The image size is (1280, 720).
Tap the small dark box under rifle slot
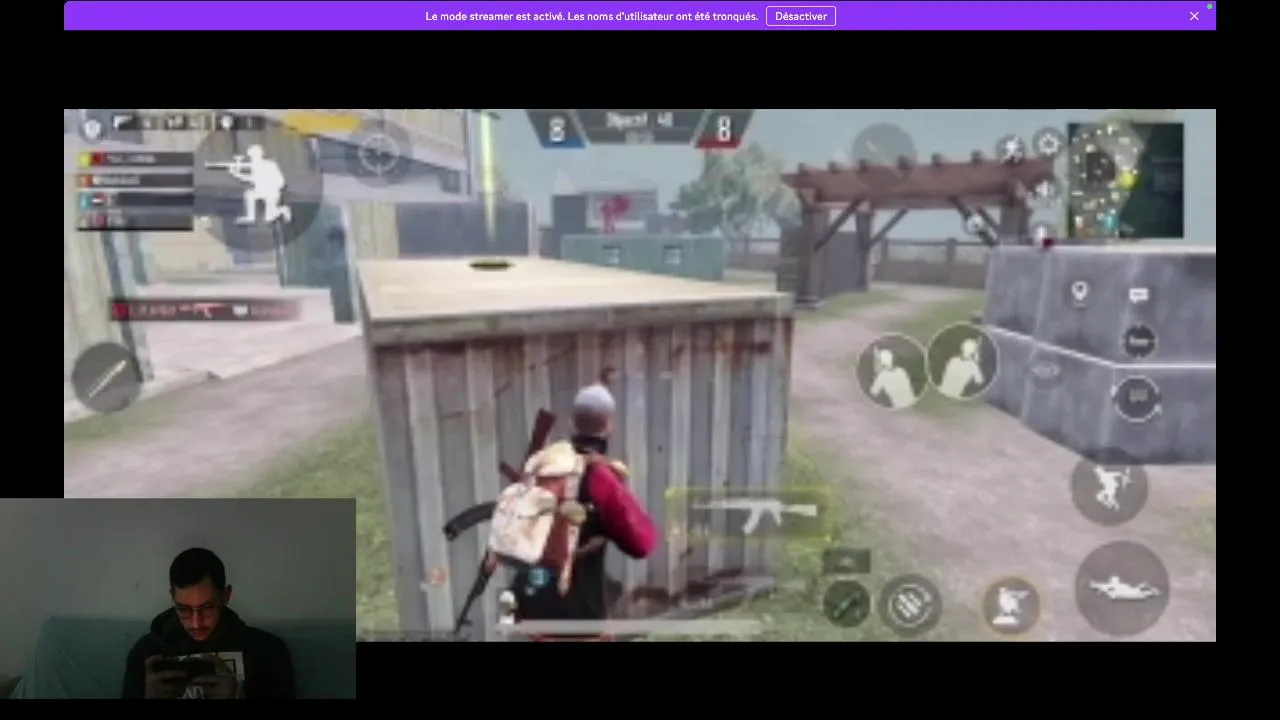tap(846, 561)
